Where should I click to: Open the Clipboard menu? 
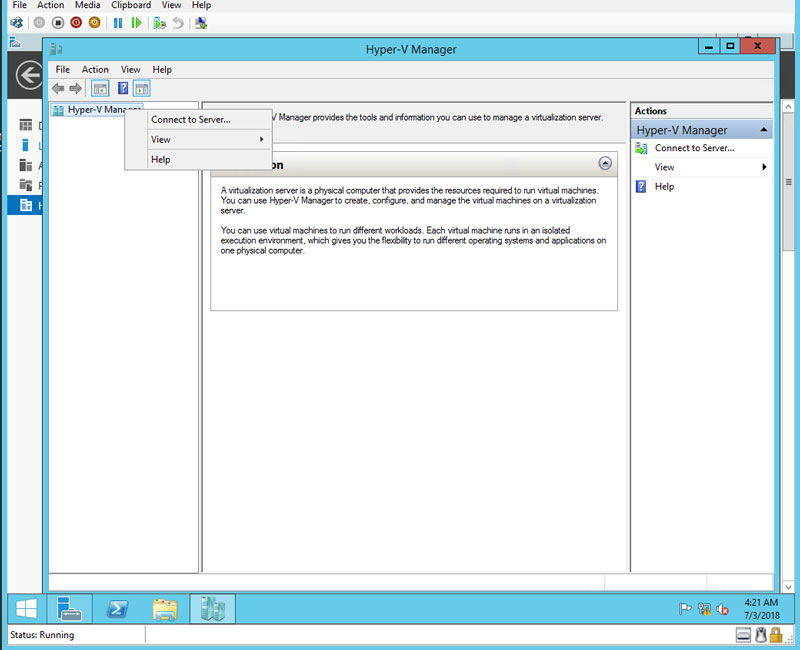[131, 5]
